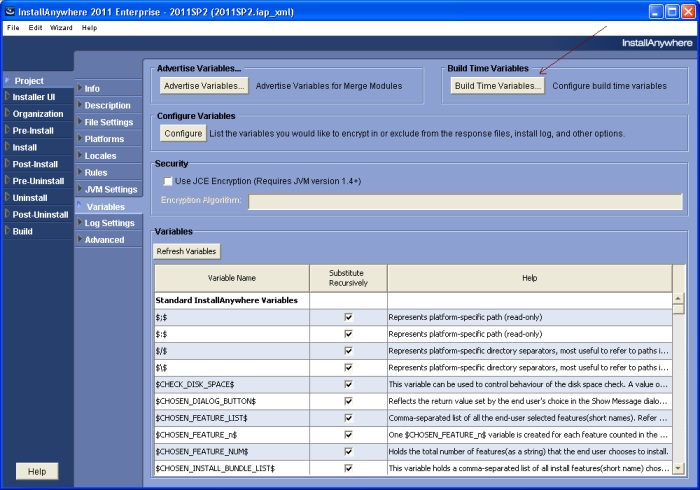
Task: Open the File menu
Action: click(13, 28)
